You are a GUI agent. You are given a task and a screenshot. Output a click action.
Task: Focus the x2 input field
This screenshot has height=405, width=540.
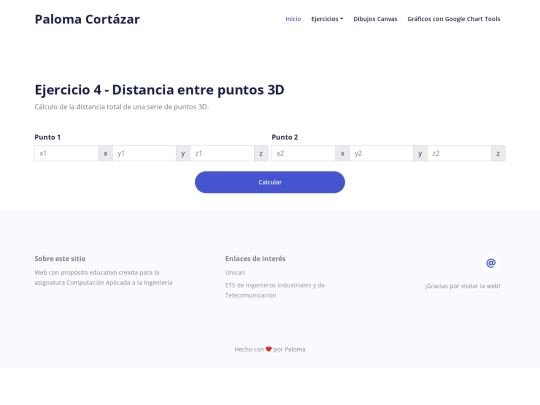303,153
